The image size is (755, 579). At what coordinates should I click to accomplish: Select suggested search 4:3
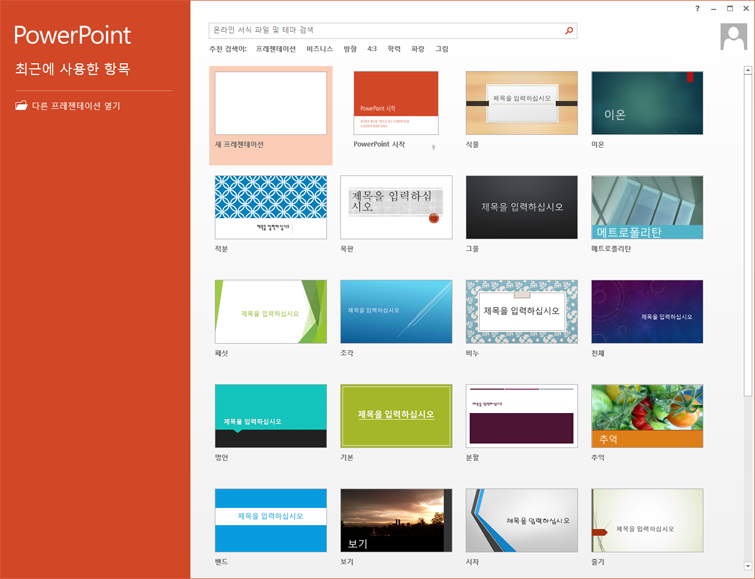[x=372, y=49]
